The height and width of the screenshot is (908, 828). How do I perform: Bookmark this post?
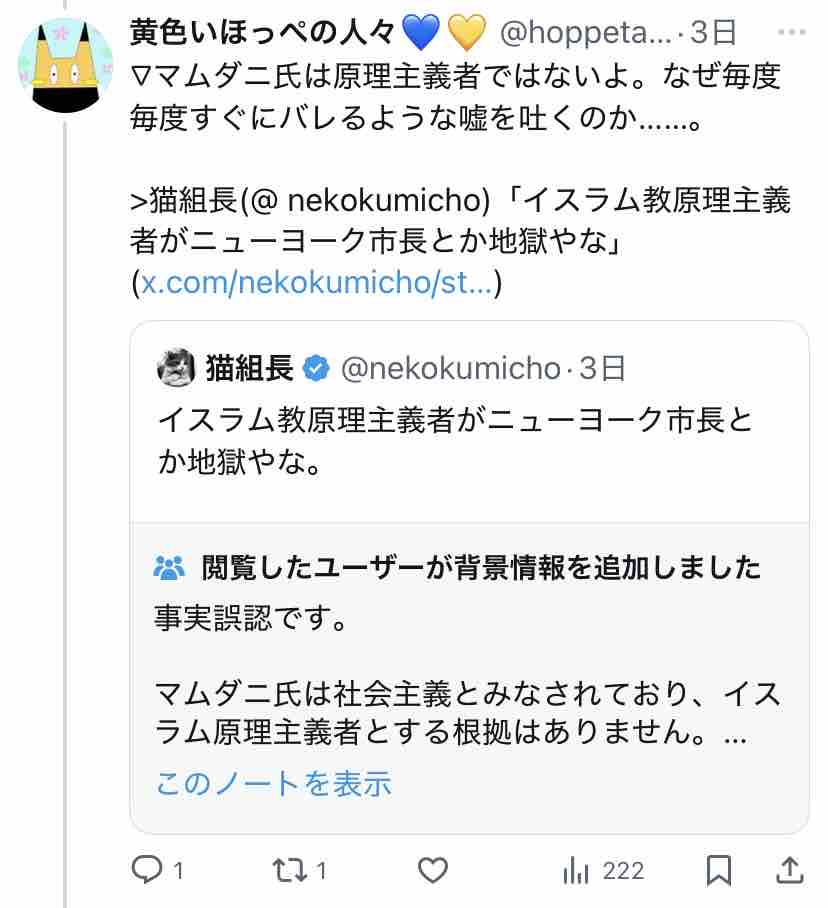718,870
